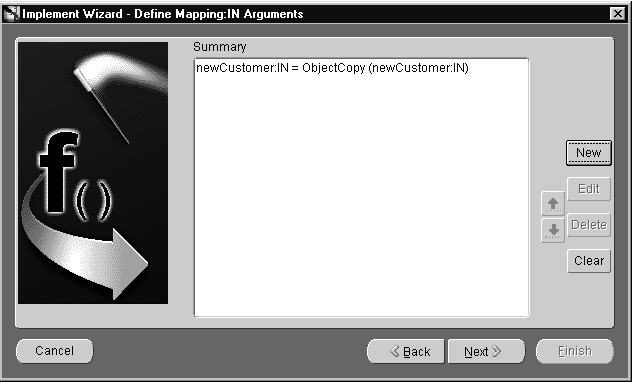This screenshot has width=632, height=382.
Task: Click the New mapping button
Action: 588,153
